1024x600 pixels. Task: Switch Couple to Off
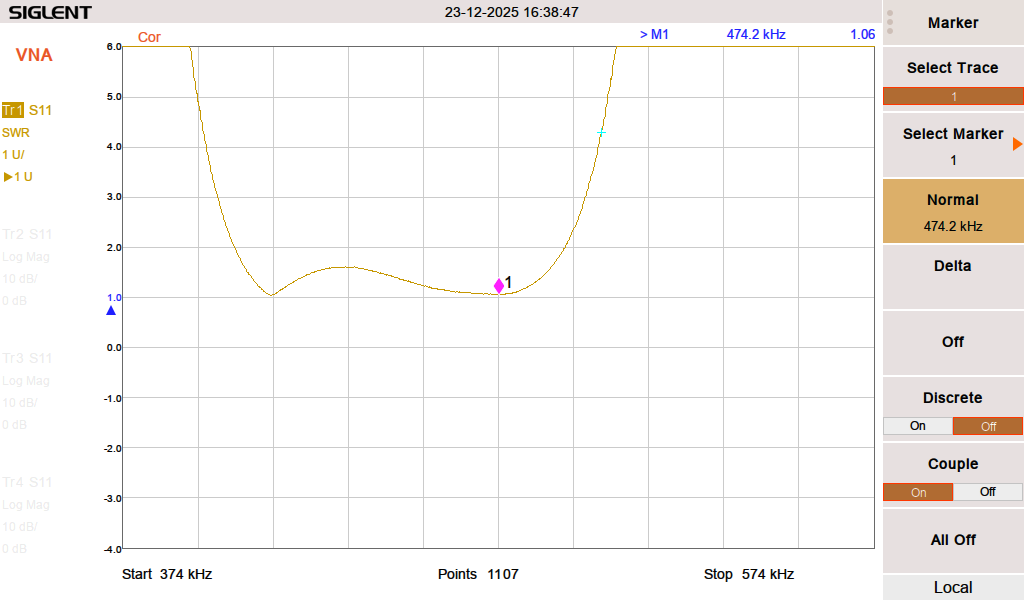tap(987, 492)
